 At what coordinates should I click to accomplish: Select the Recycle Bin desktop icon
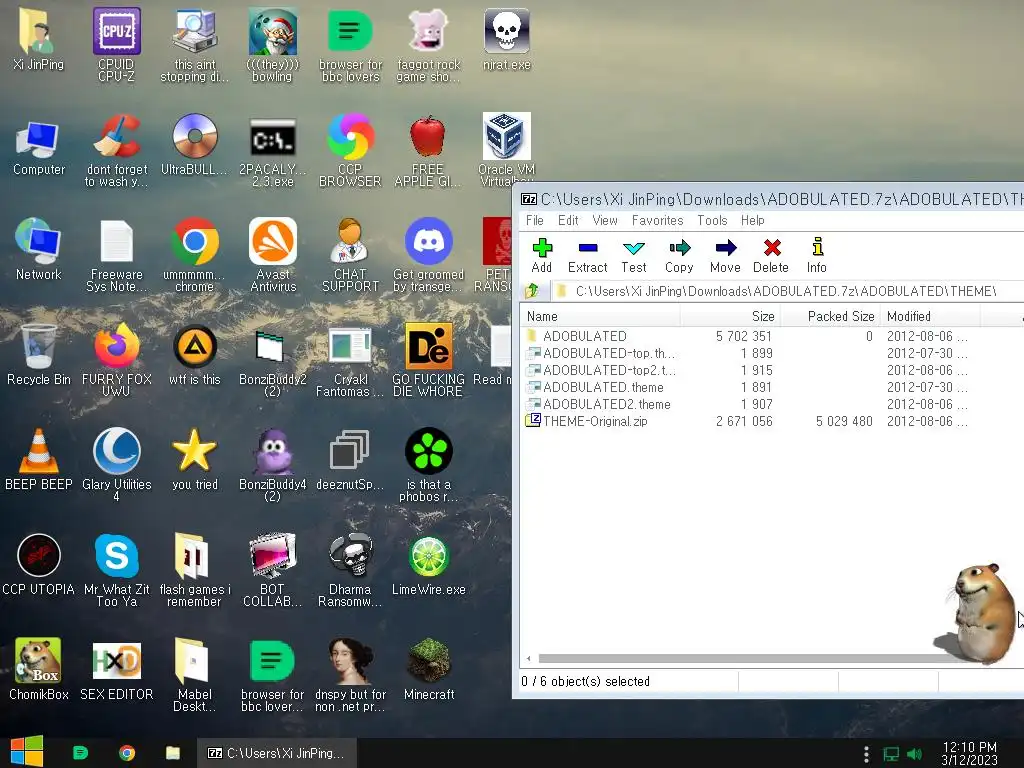coord(39,355)
